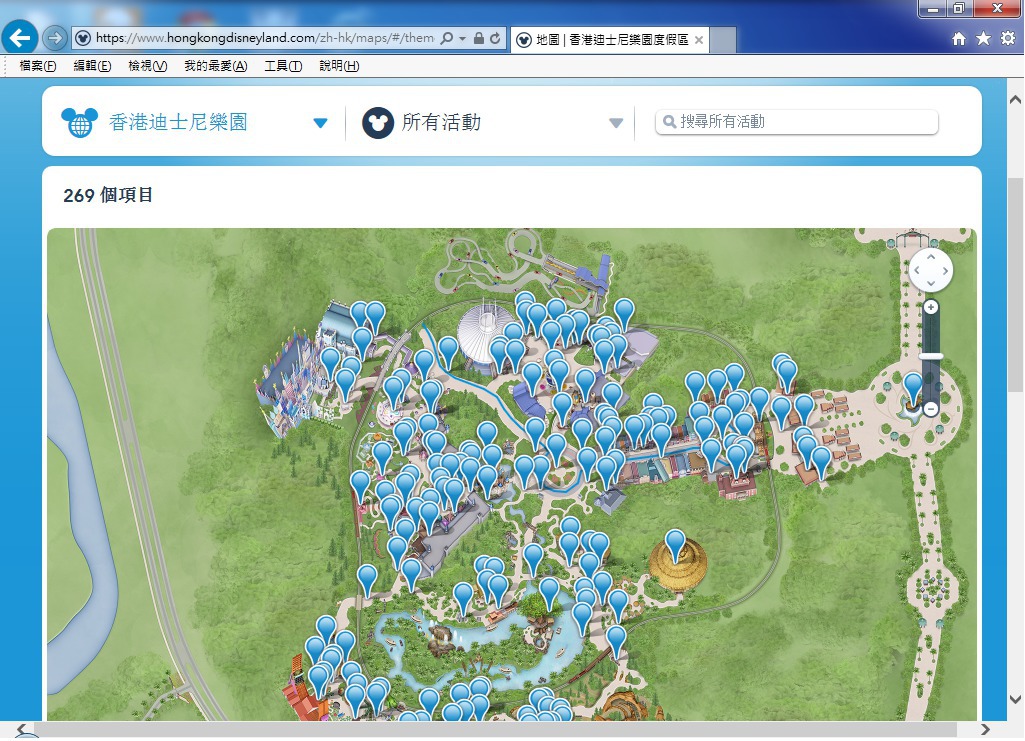Click the 香港迪士尼樂園 park name text

point(178,122)
